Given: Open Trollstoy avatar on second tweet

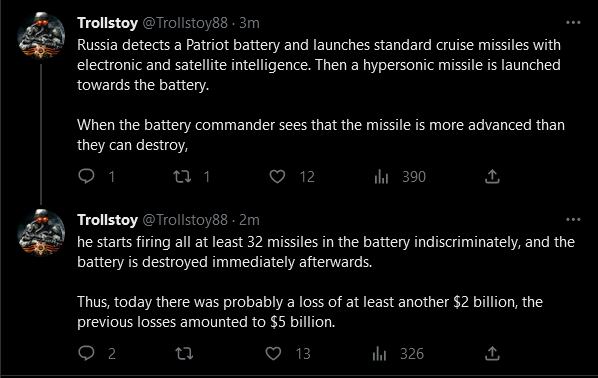Looking at the screenshot, I should point(41,233).
